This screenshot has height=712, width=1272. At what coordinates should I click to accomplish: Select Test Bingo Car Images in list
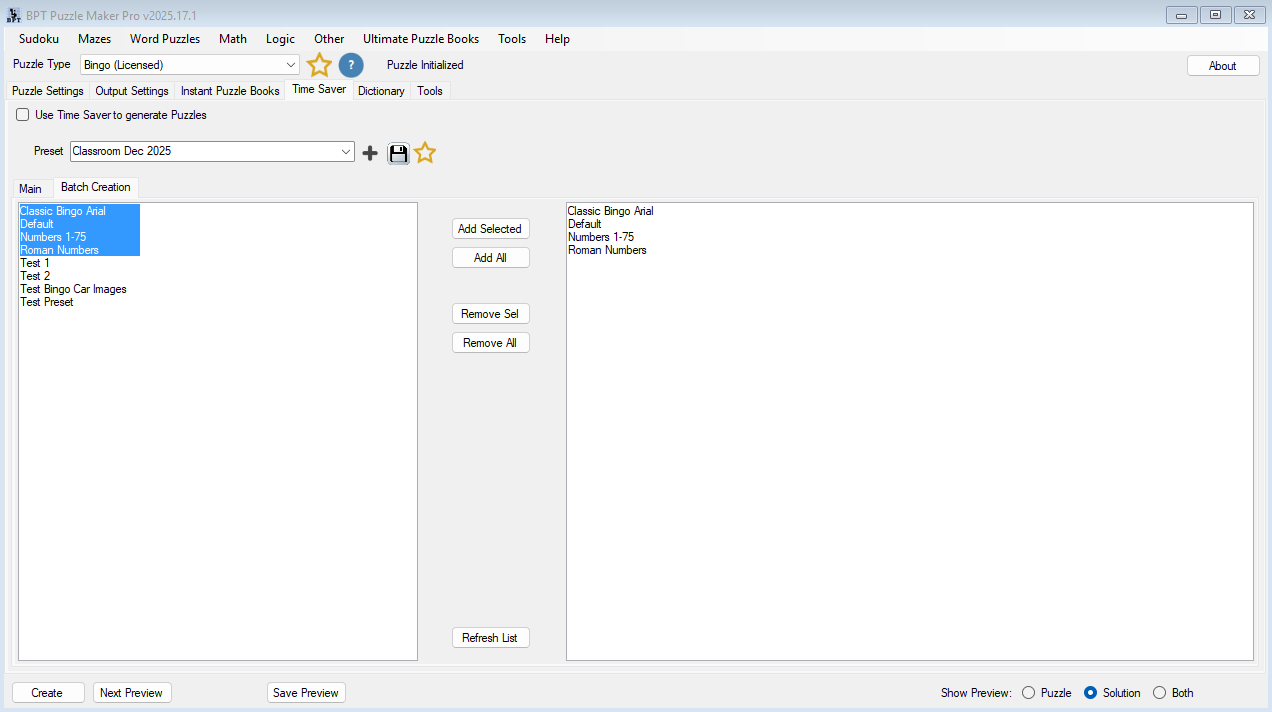coord(74,289)
